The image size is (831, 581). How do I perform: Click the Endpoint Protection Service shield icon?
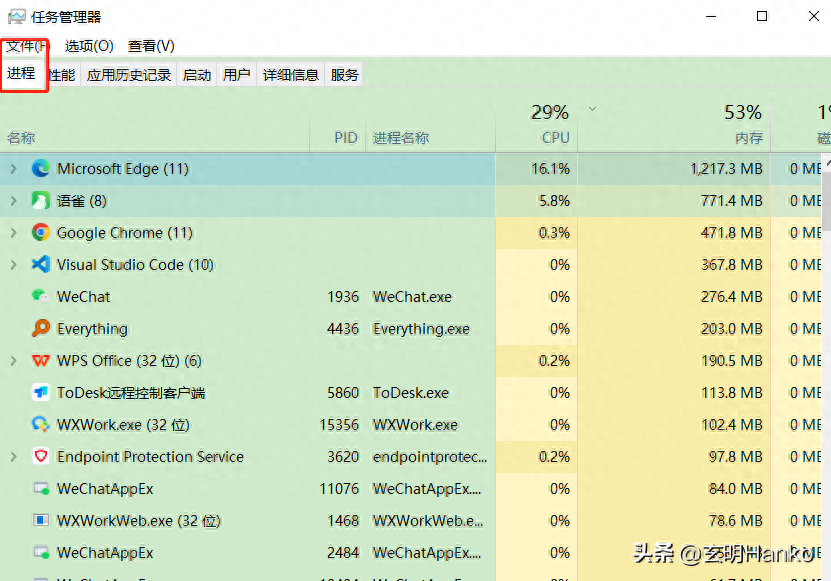pyautogui.click(x=41, y=456)
